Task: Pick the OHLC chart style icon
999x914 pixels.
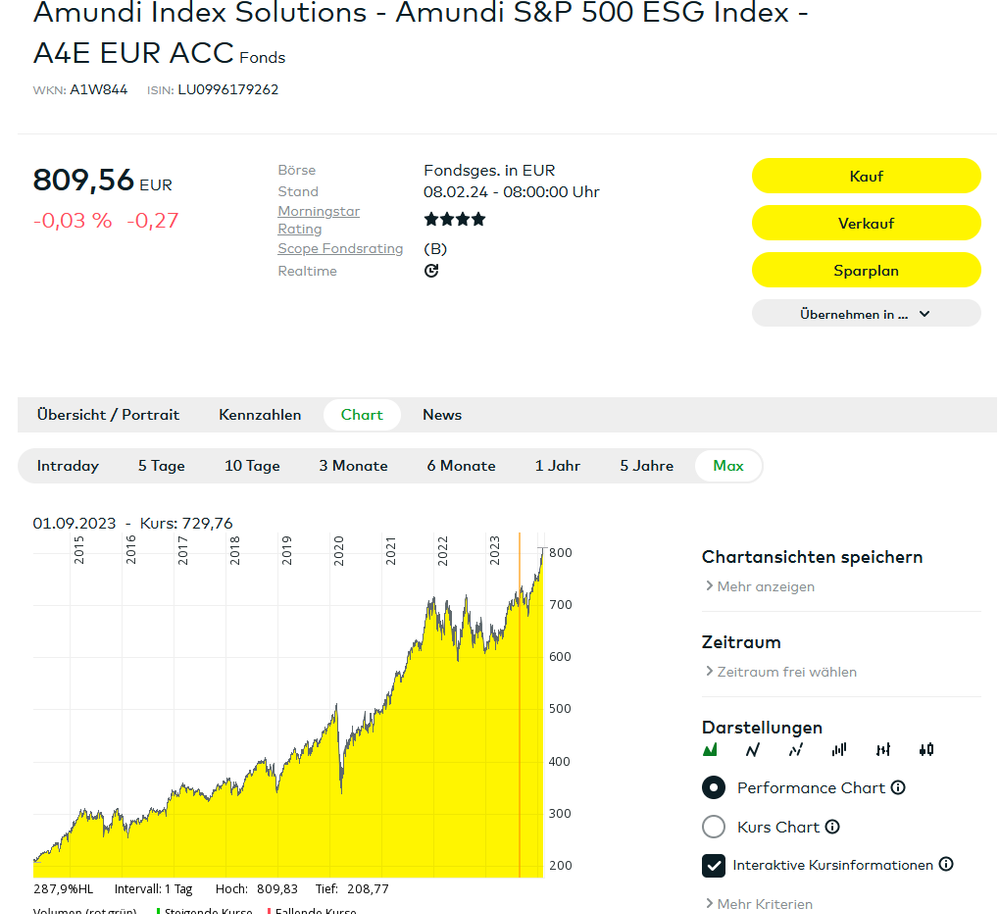Action: tap(883, 750)
